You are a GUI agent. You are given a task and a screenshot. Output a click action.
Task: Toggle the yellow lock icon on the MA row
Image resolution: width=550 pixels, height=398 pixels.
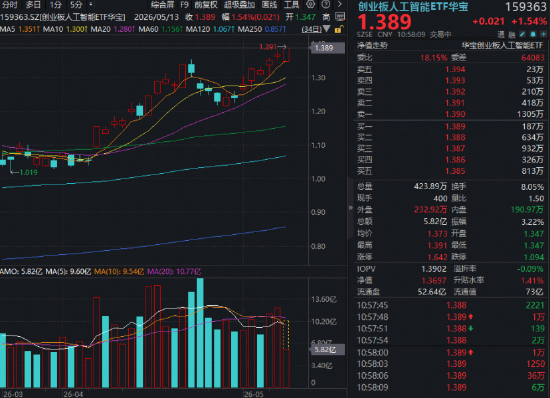(x=338, y=29)
